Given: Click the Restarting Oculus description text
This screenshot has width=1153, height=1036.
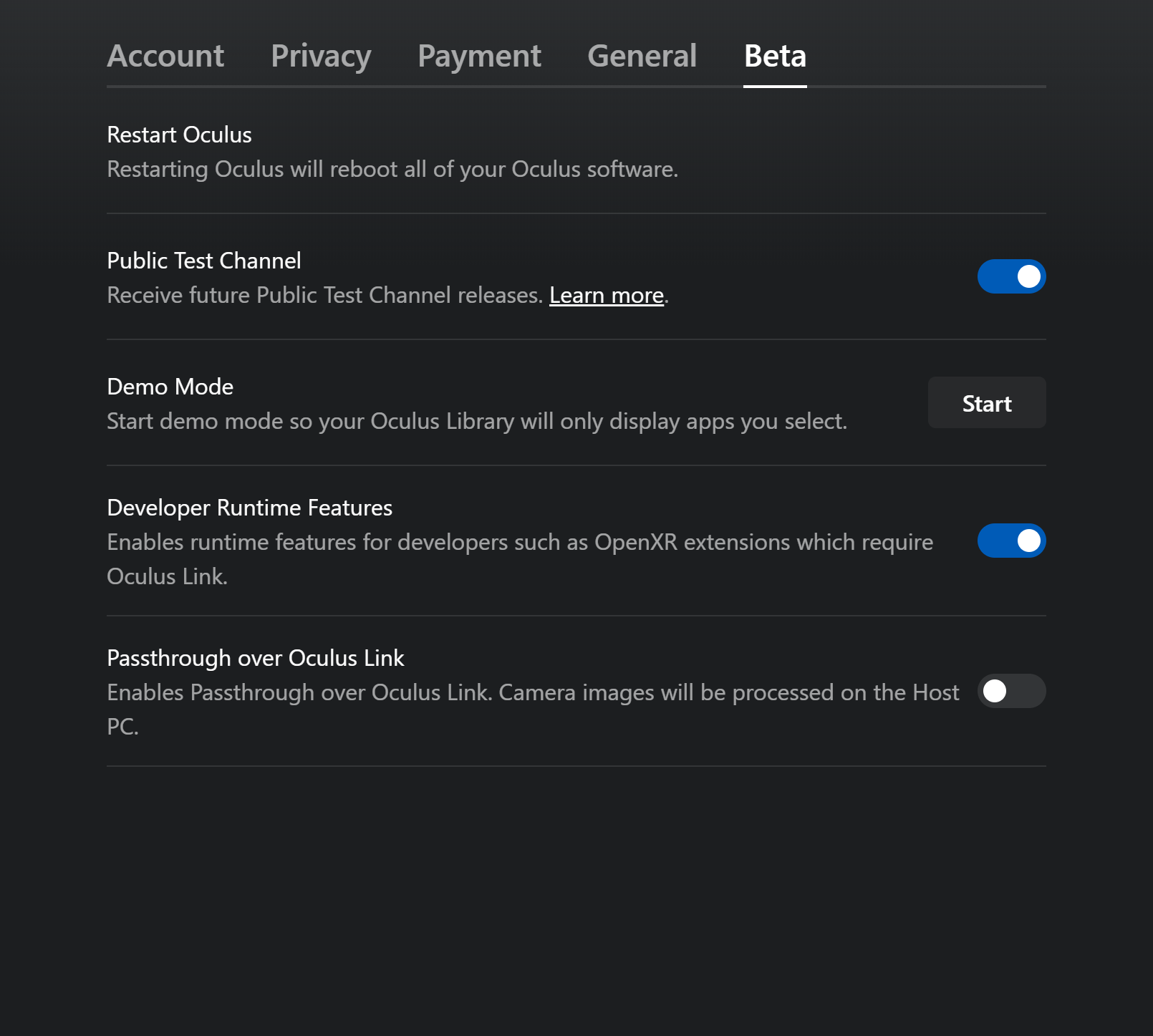Looking at the screenshot, I should coord(392,169).
